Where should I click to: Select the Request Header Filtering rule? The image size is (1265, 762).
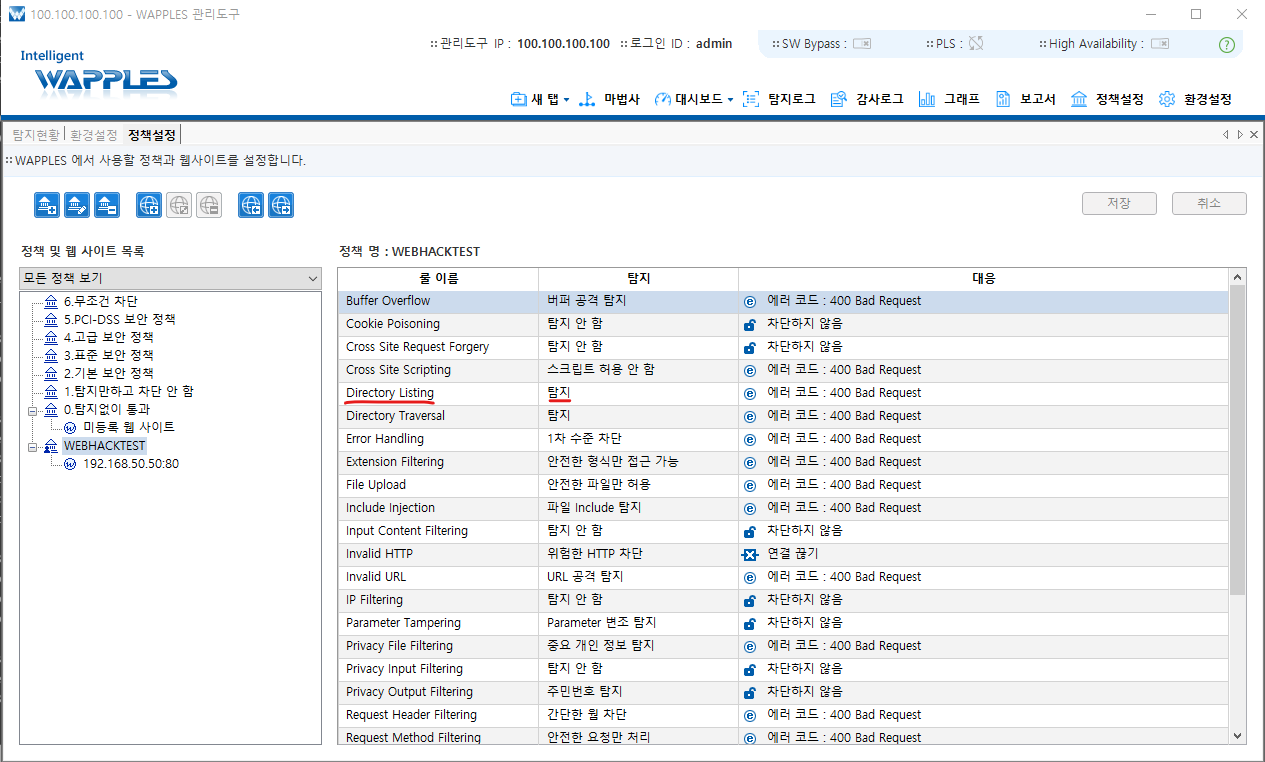click(x=411, y=715)
